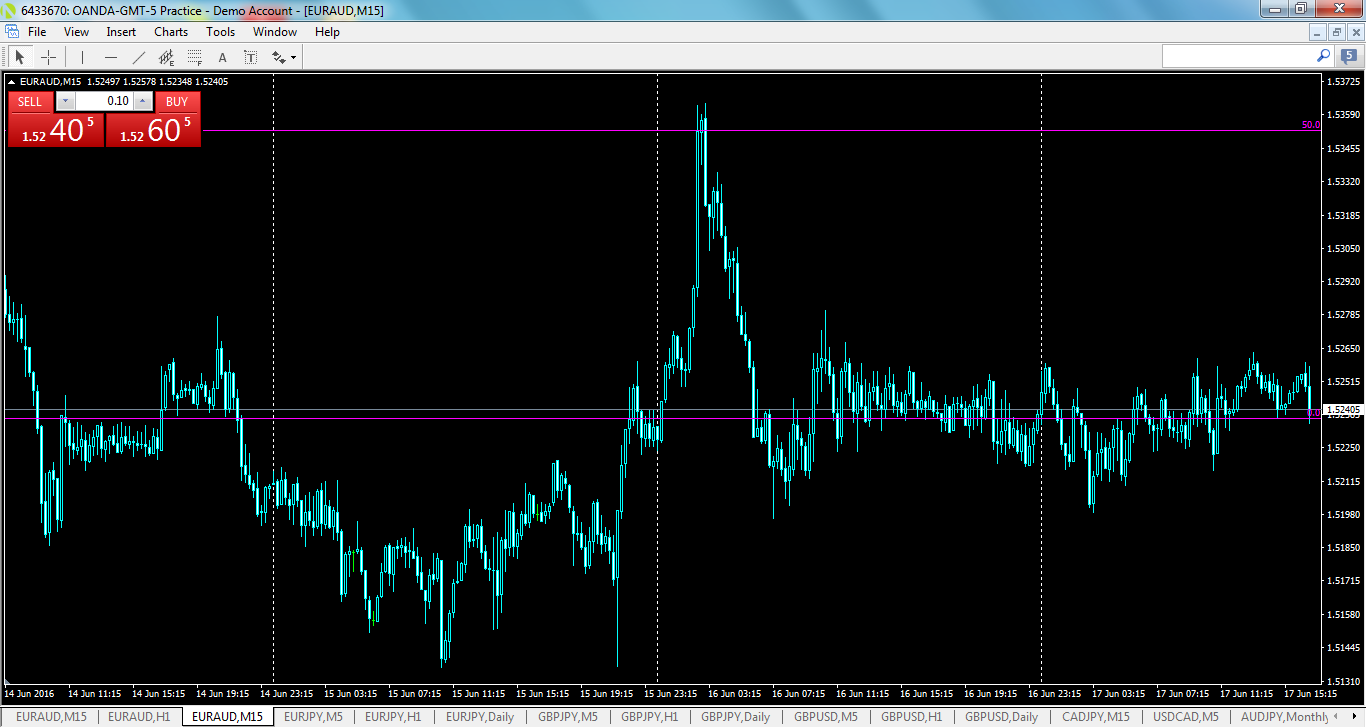Select the Equidistant Channel tool
Screen dimensions: 1366x728
(167, 57)
